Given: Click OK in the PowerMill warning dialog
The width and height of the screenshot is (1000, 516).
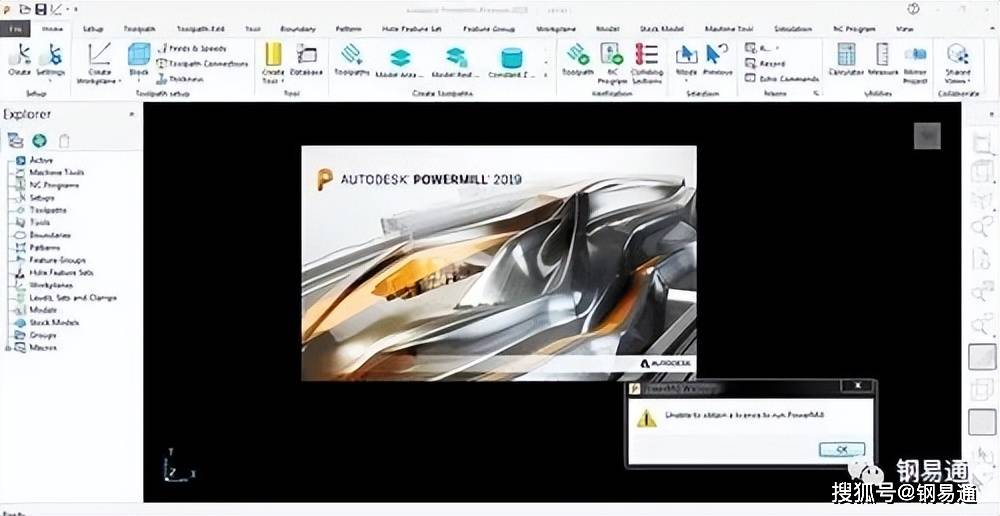Looking at the screenshot, I should (841, 450).
